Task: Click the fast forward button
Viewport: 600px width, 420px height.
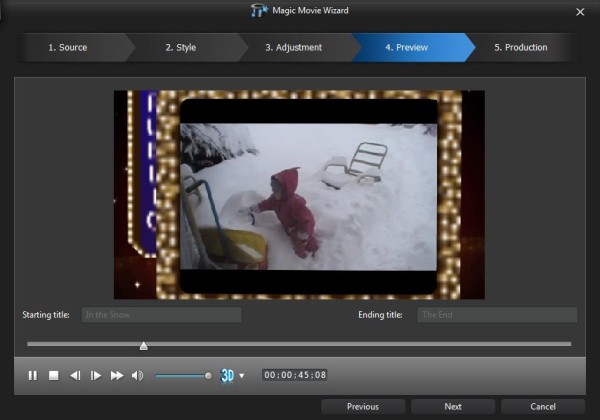Action: tap(117, 375)
